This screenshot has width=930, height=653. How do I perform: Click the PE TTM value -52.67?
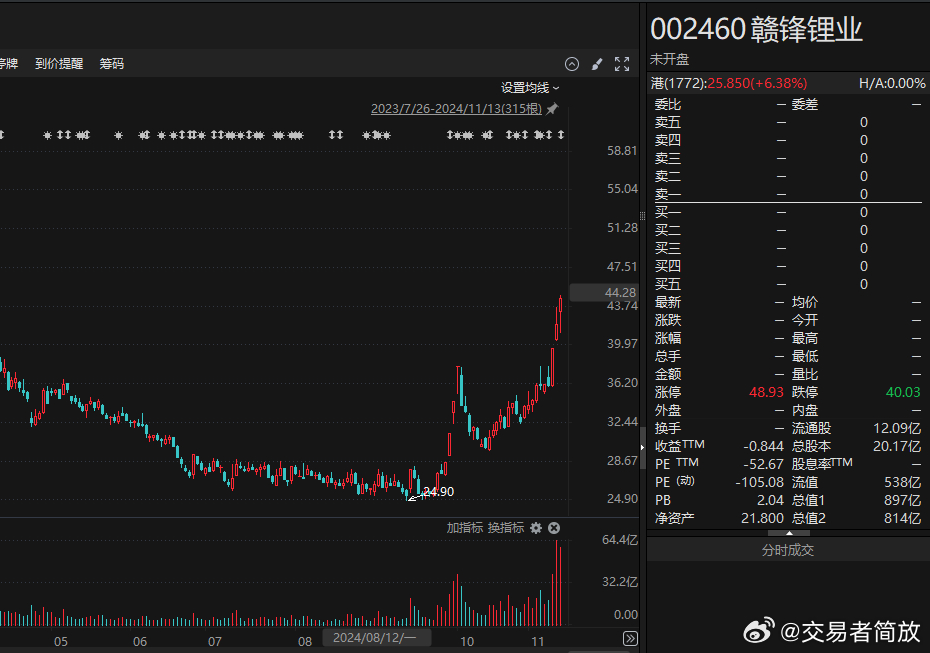pyautogui.click(x=763, y=464)
